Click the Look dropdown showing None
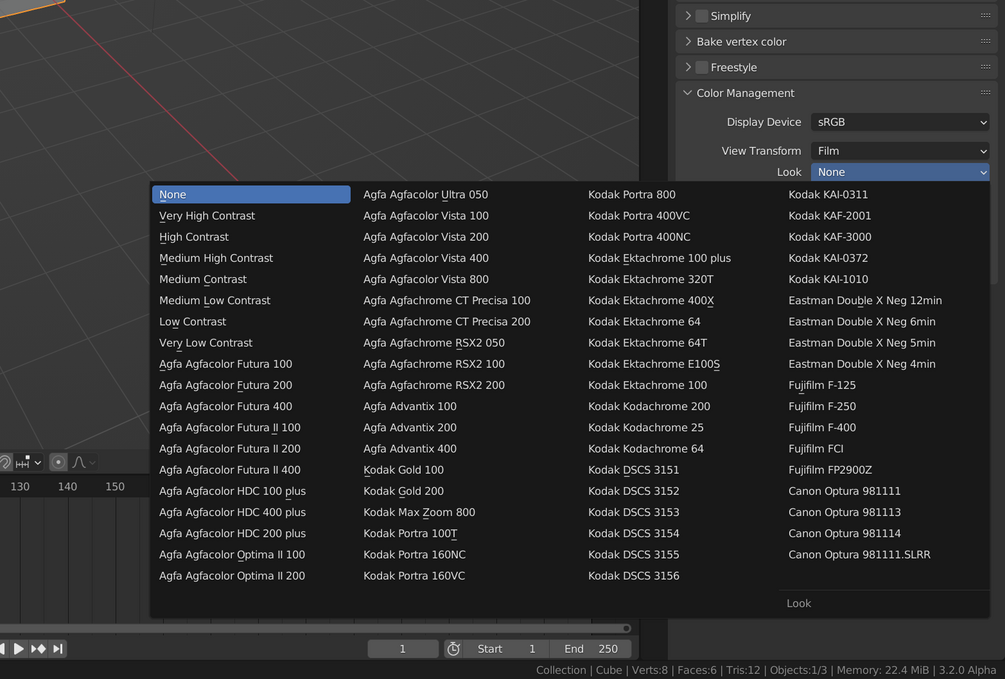The width and height of the screenshot is (1005, 679). [900, 172]
